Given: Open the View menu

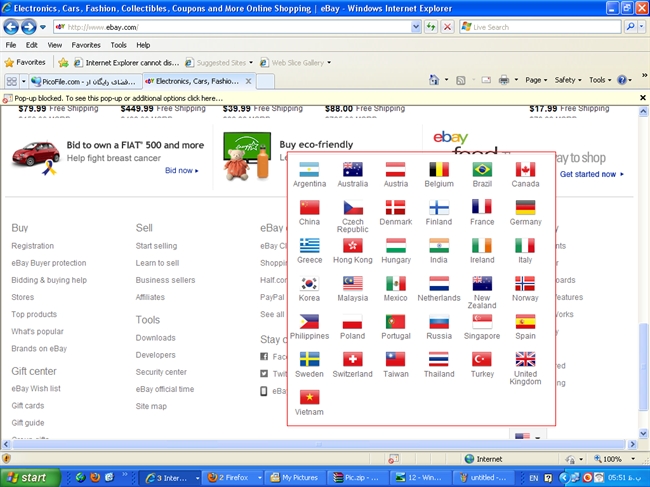Looking at the screenshot, I should click(x=55, y=45).
